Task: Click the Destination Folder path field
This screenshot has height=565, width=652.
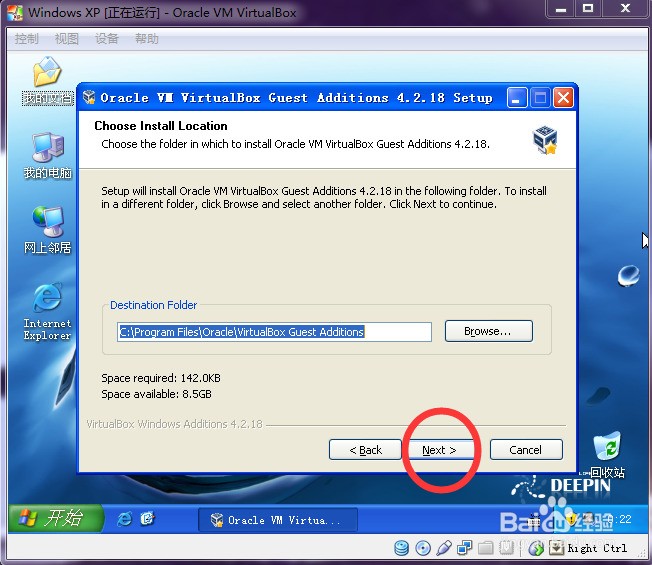Action: (274, 332)
